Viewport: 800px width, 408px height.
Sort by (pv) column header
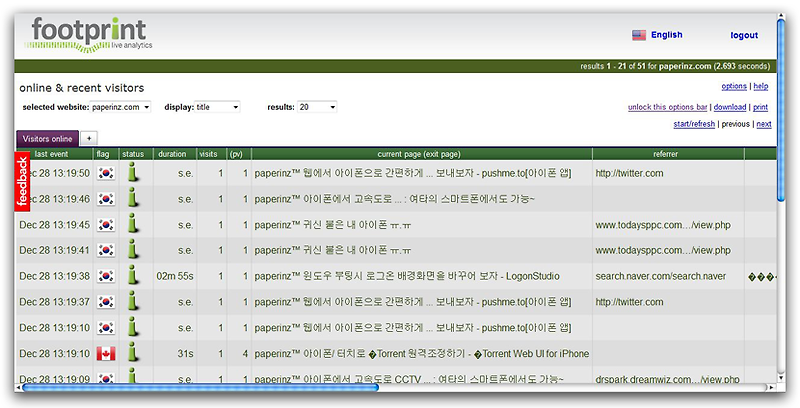tap(236, 154)
